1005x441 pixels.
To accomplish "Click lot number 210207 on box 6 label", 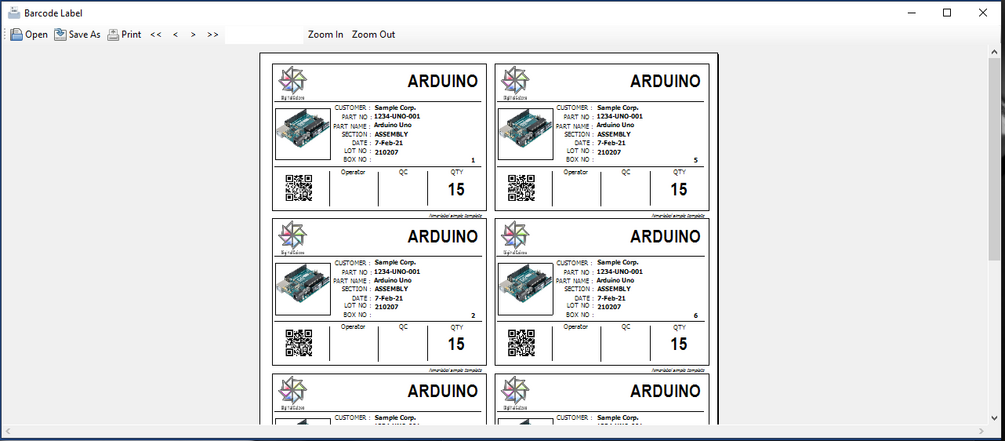I will tap(610, 307).
